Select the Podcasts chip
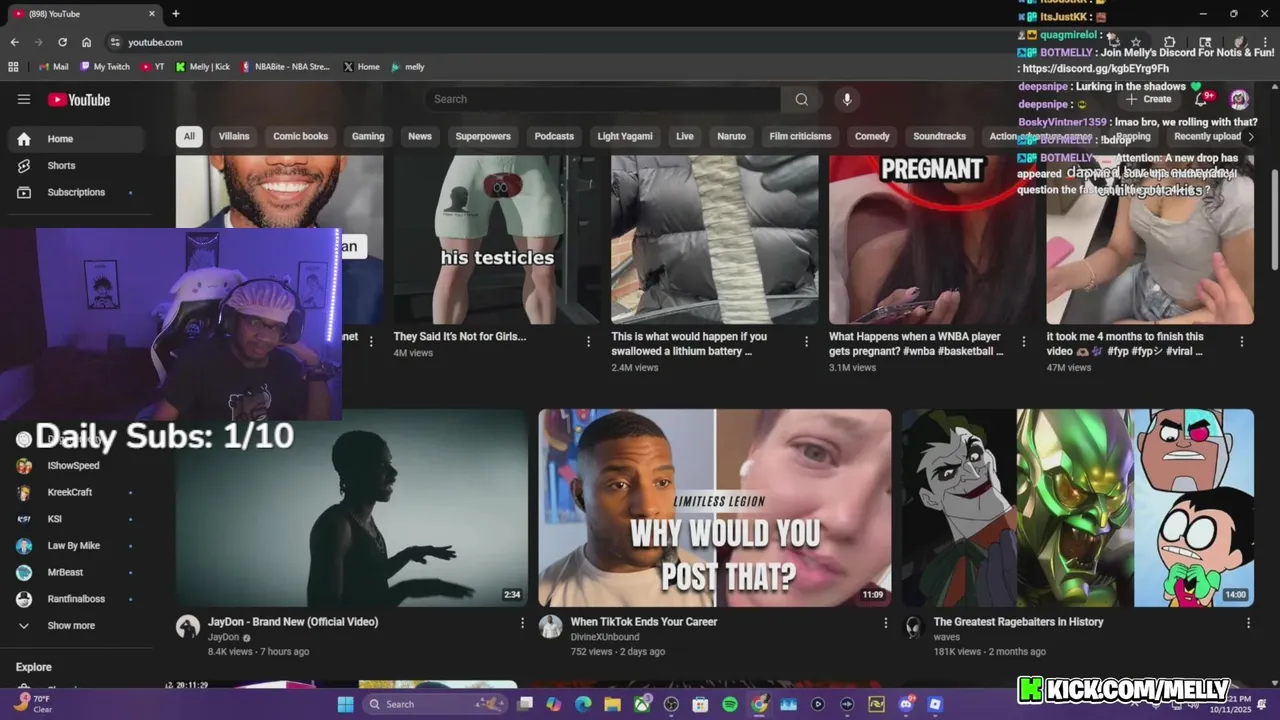The height and width of the screenshot is (720, 1280). (x=554, y=136)
